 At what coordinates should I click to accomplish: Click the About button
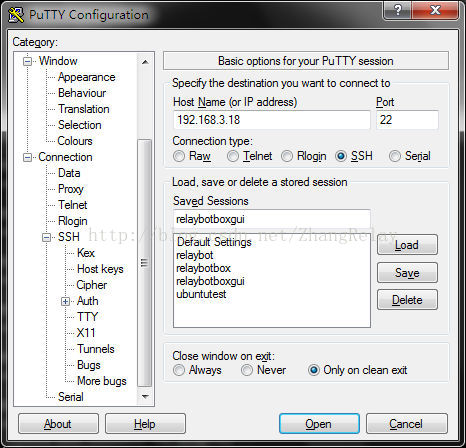coord(58,424)
